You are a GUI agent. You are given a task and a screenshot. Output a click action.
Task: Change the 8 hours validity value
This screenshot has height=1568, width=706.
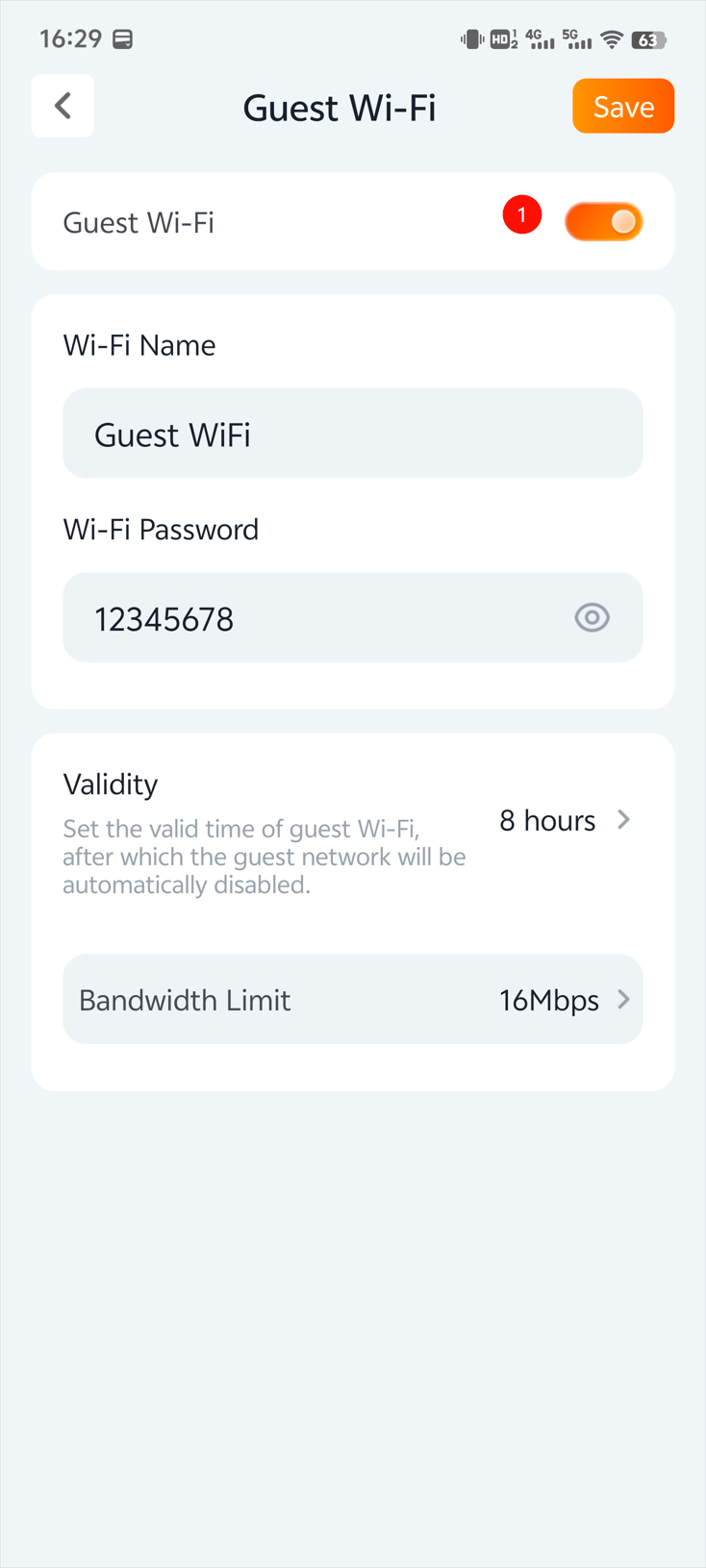(x=547, y=820)
